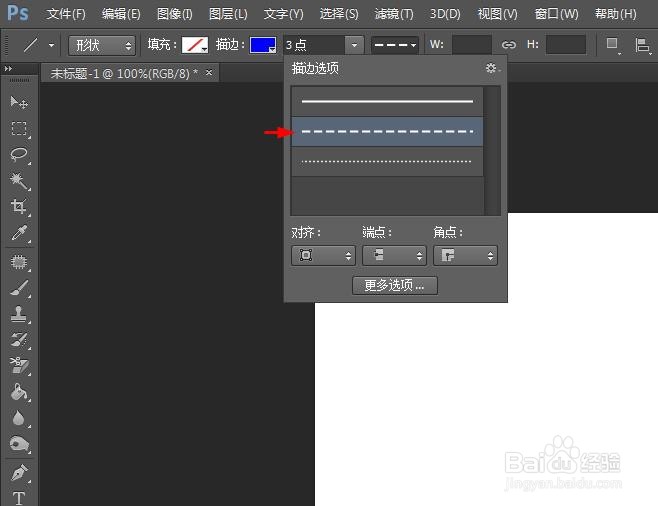Image resolution: width=658 pixels, height=506 pixels.
Task: Select the Pen tool
Action: (18, 473)
